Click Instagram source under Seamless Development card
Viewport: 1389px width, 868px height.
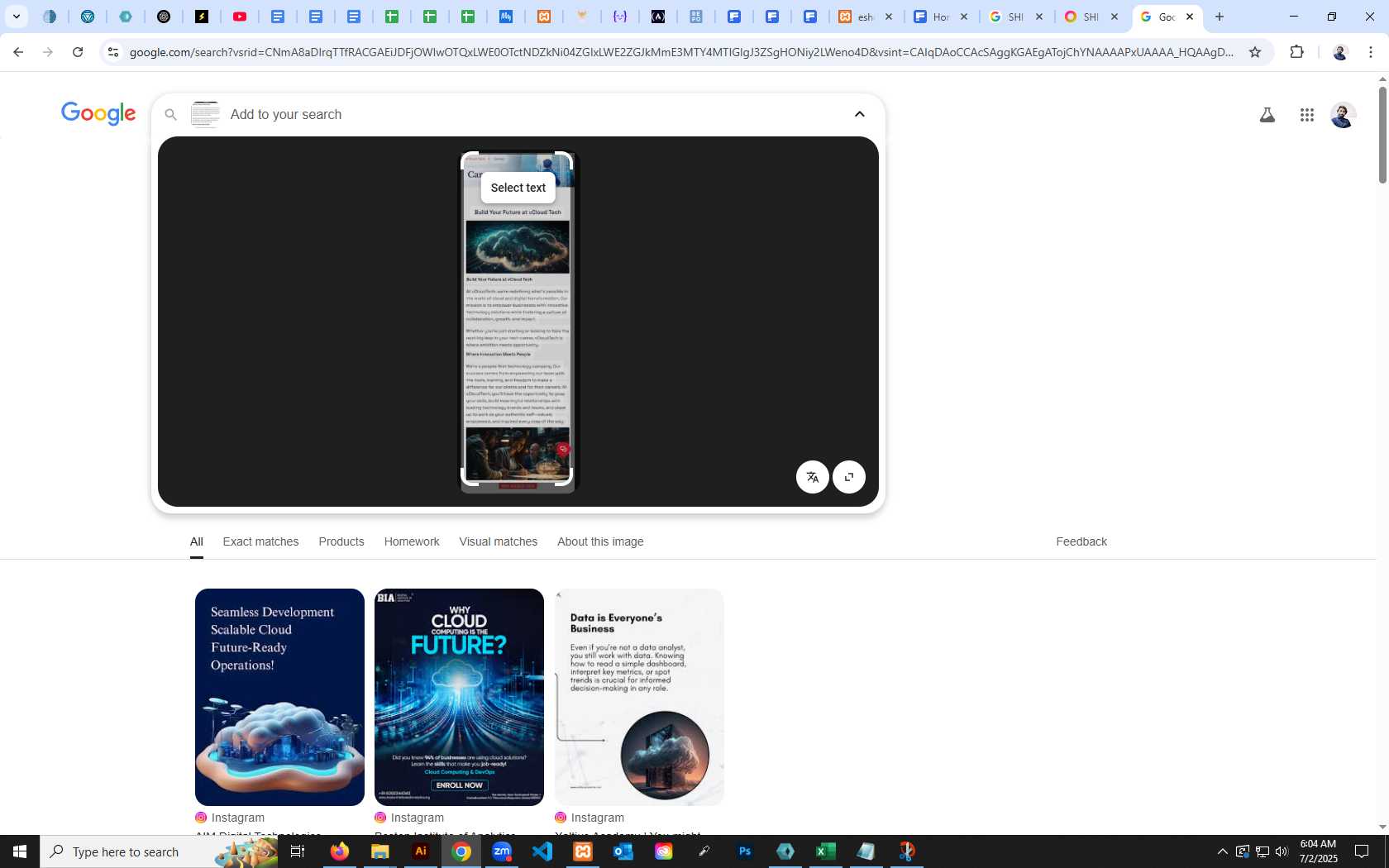pos(230,818)
